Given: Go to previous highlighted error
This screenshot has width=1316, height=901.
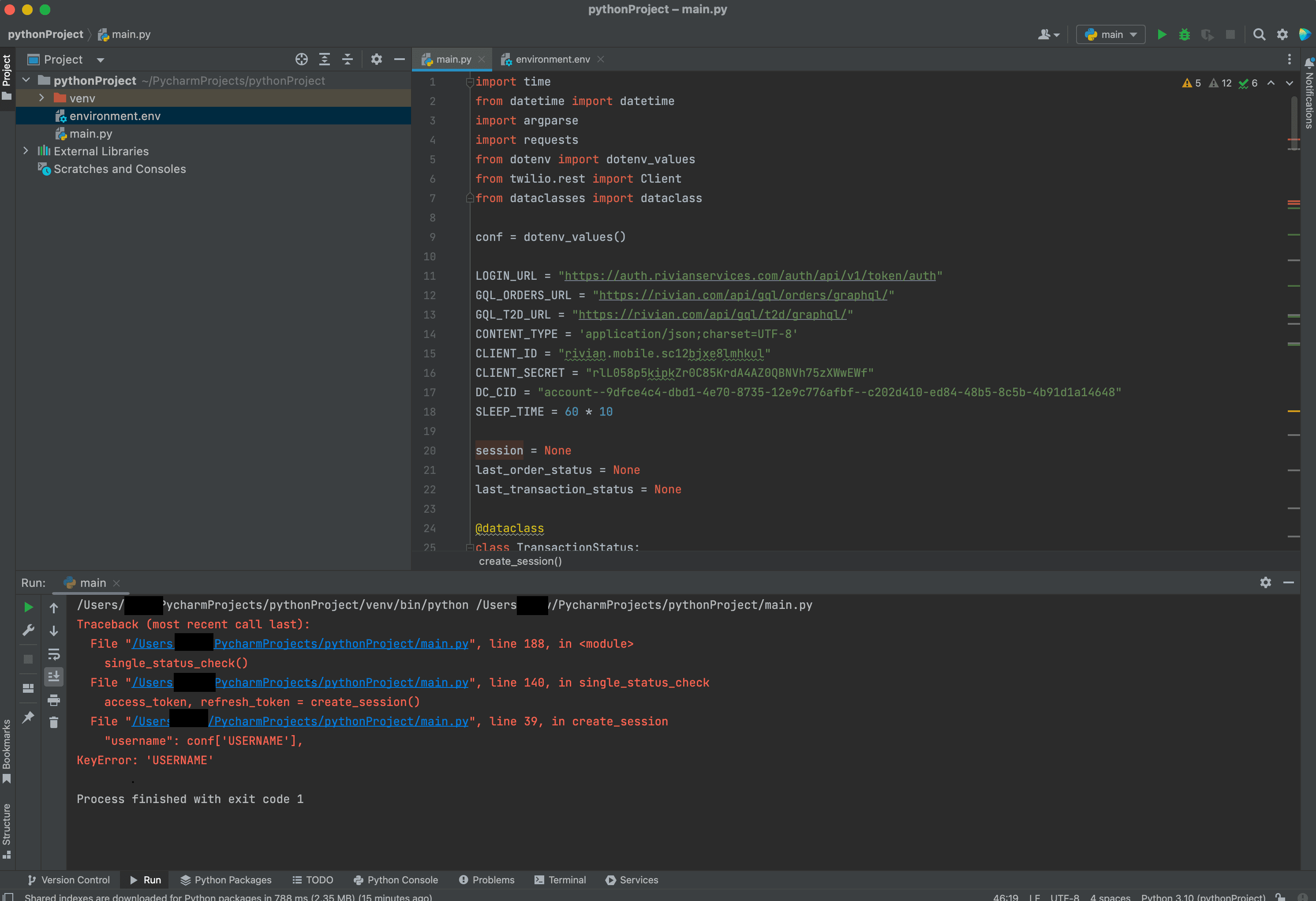Looking at the screenshot, I should (1271, 83).
